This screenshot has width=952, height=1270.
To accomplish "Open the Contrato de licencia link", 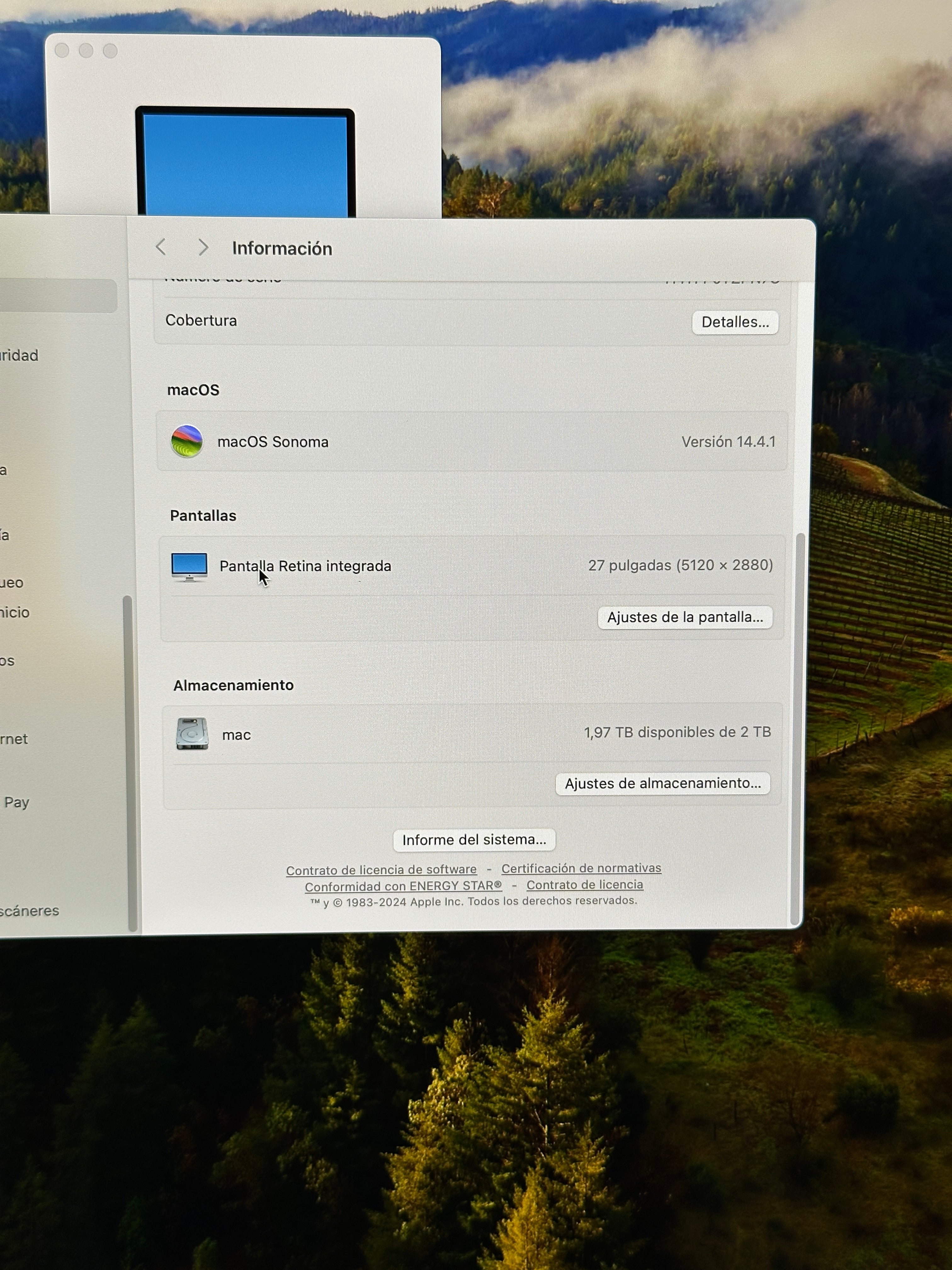I will (x=585, y=885).
